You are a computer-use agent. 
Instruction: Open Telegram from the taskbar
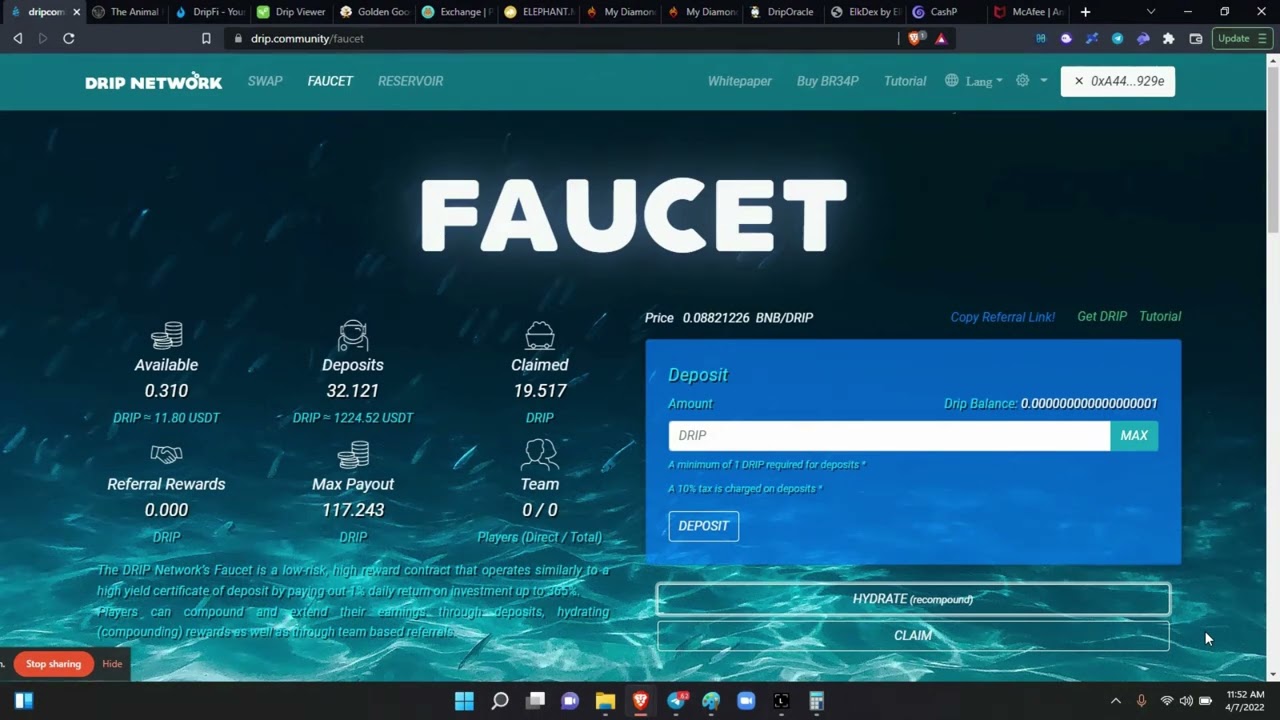(676, 701)
